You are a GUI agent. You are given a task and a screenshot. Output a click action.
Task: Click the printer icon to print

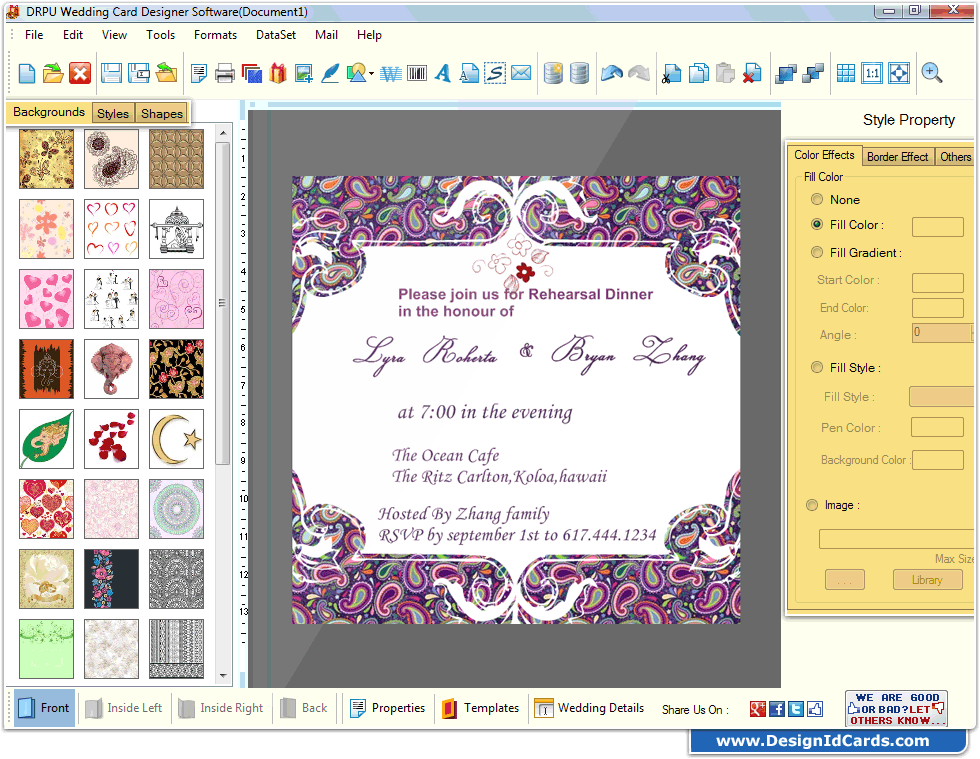(224, 74)
